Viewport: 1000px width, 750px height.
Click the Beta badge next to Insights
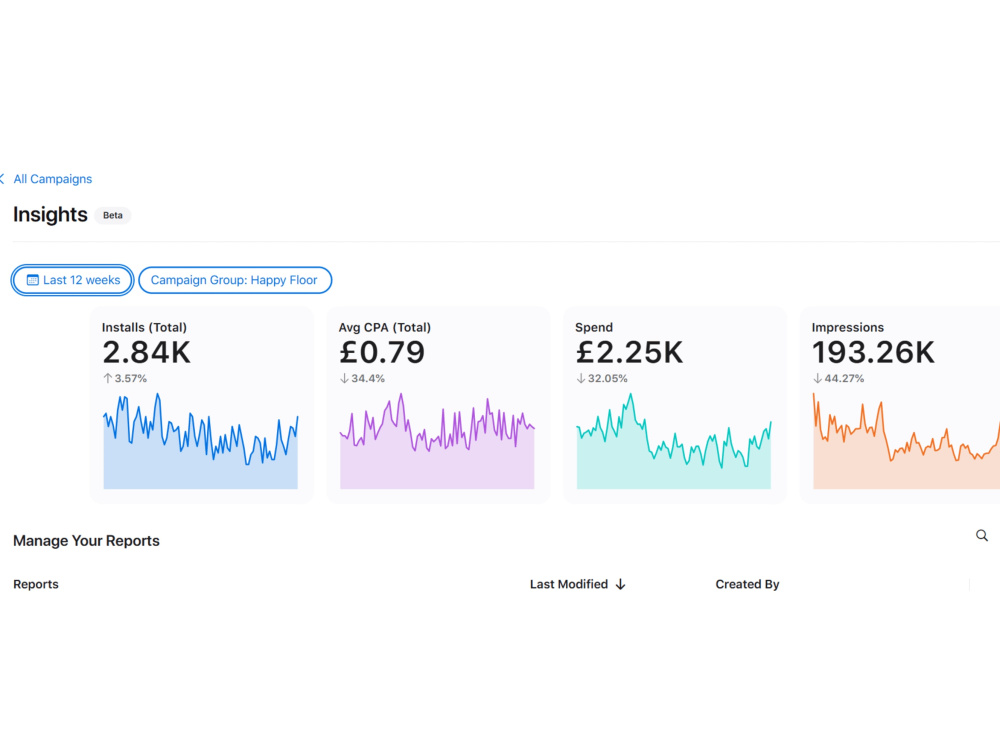tap(113, 216)
